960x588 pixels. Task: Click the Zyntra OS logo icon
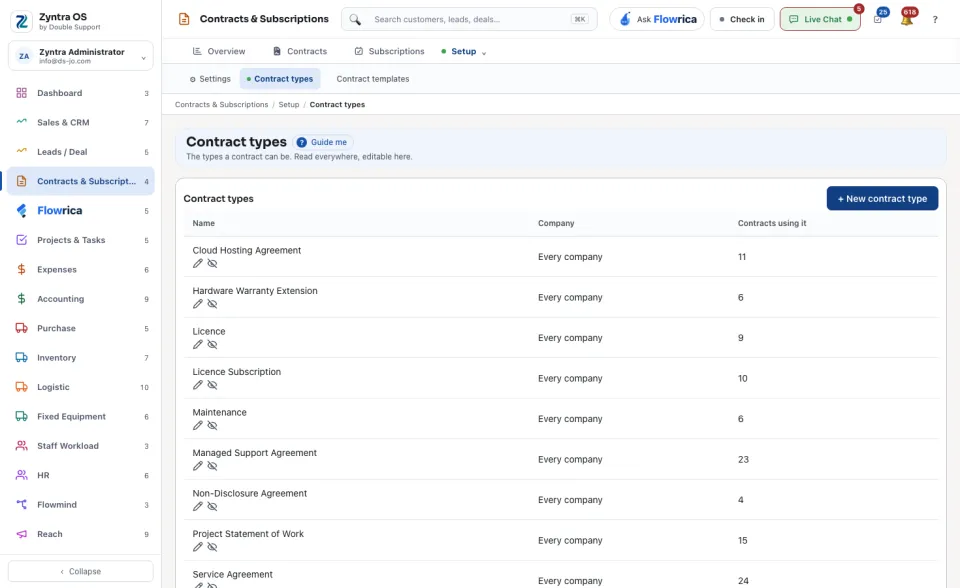coord(21,21)
